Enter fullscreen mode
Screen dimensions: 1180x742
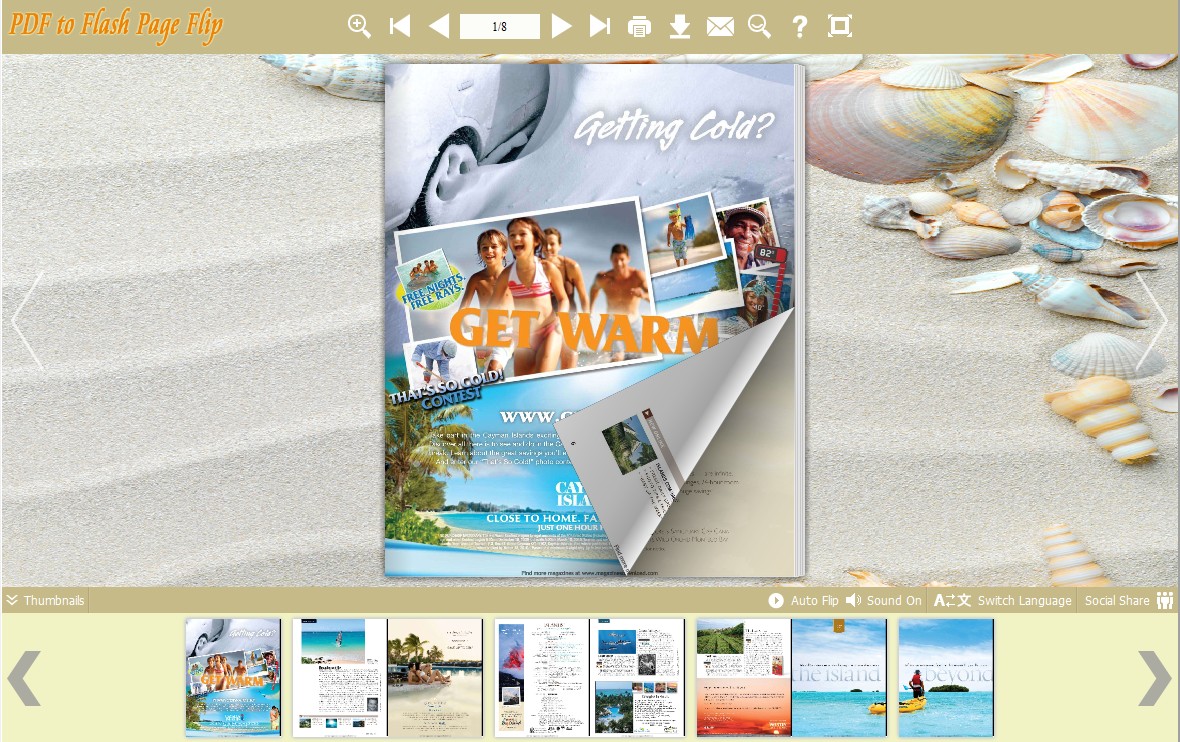pos(840,26)
